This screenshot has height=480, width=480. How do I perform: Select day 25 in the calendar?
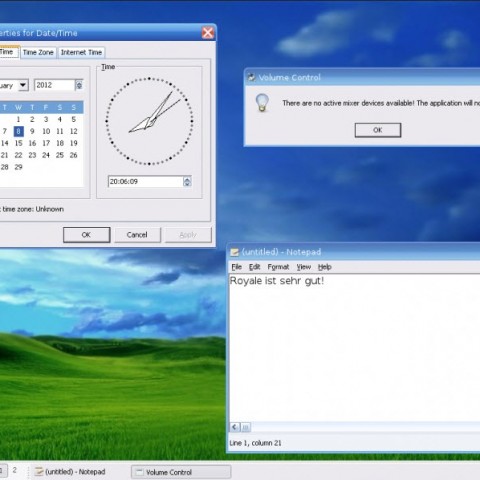pyautogui.click(x=60, y=155)
